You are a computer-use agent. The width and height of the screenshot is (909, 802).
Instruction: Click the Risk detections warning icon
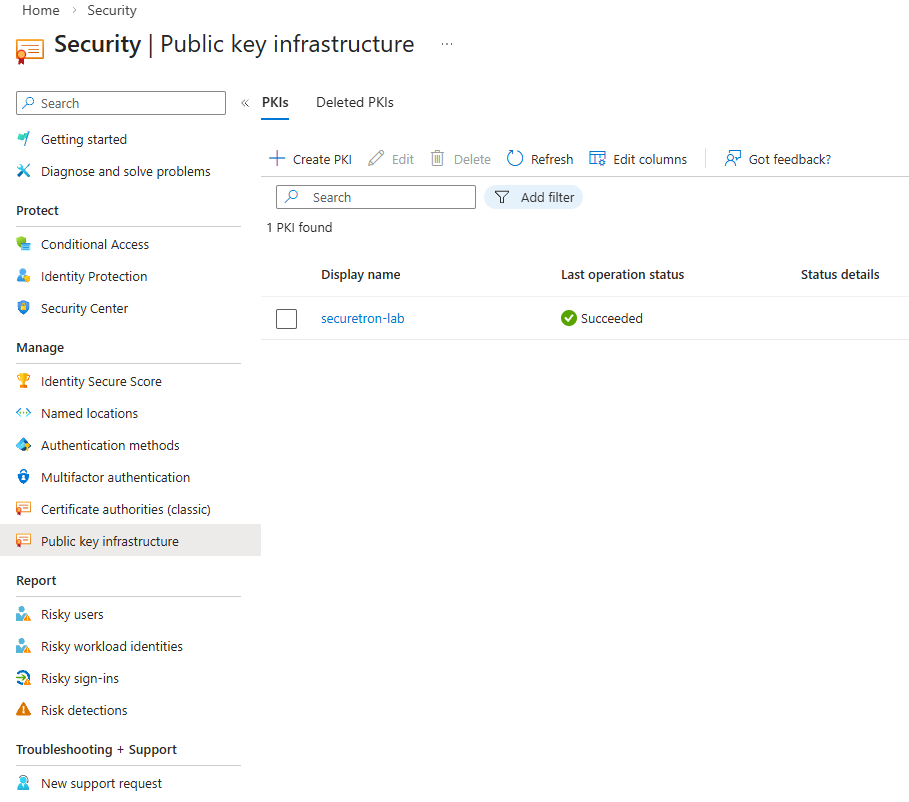23,710
